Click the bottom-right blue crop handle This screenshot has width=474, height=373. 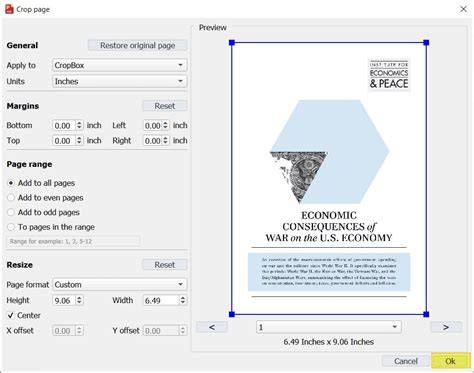(x=426, y=314)
